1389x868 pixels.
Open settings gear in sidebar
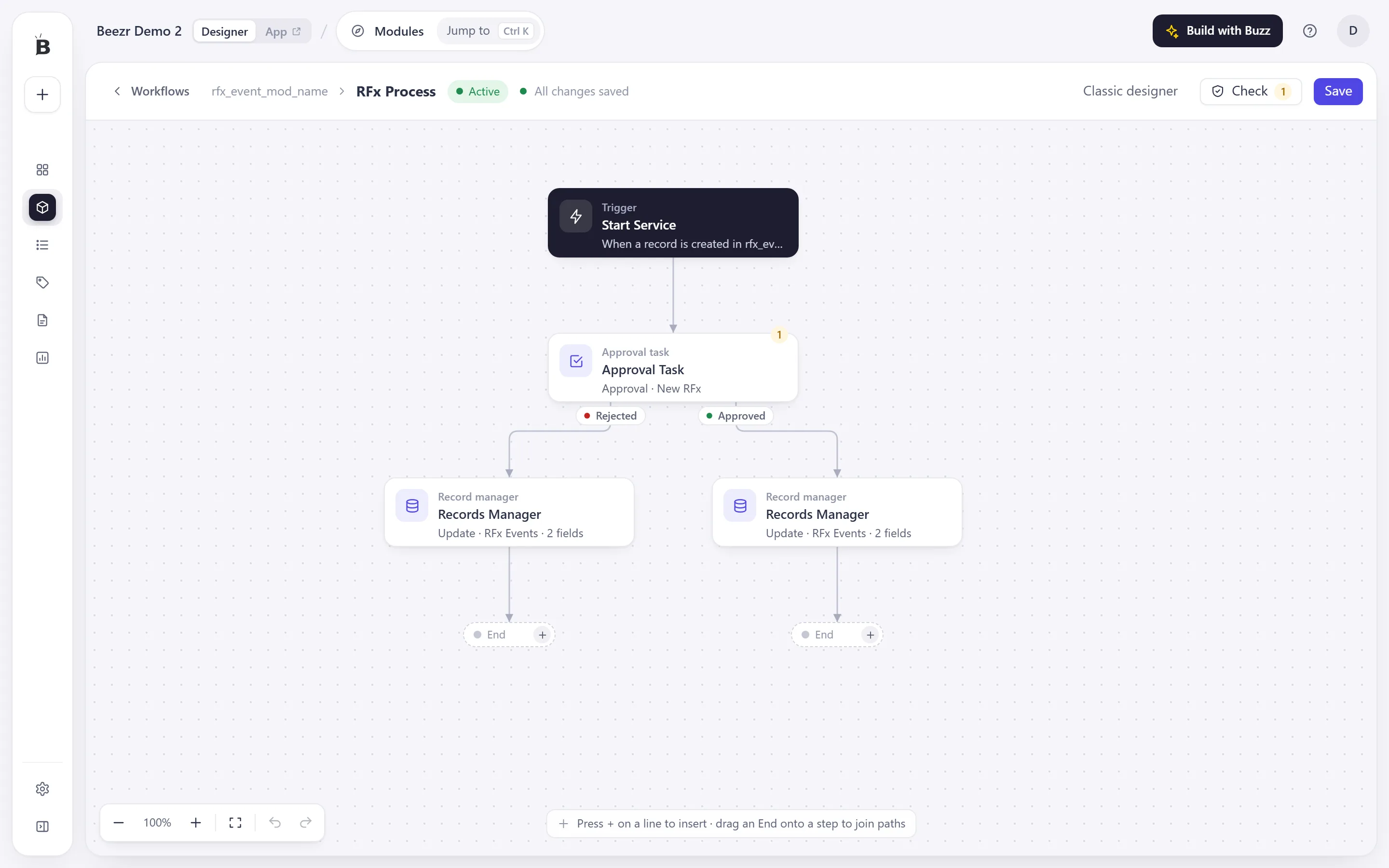42,789
